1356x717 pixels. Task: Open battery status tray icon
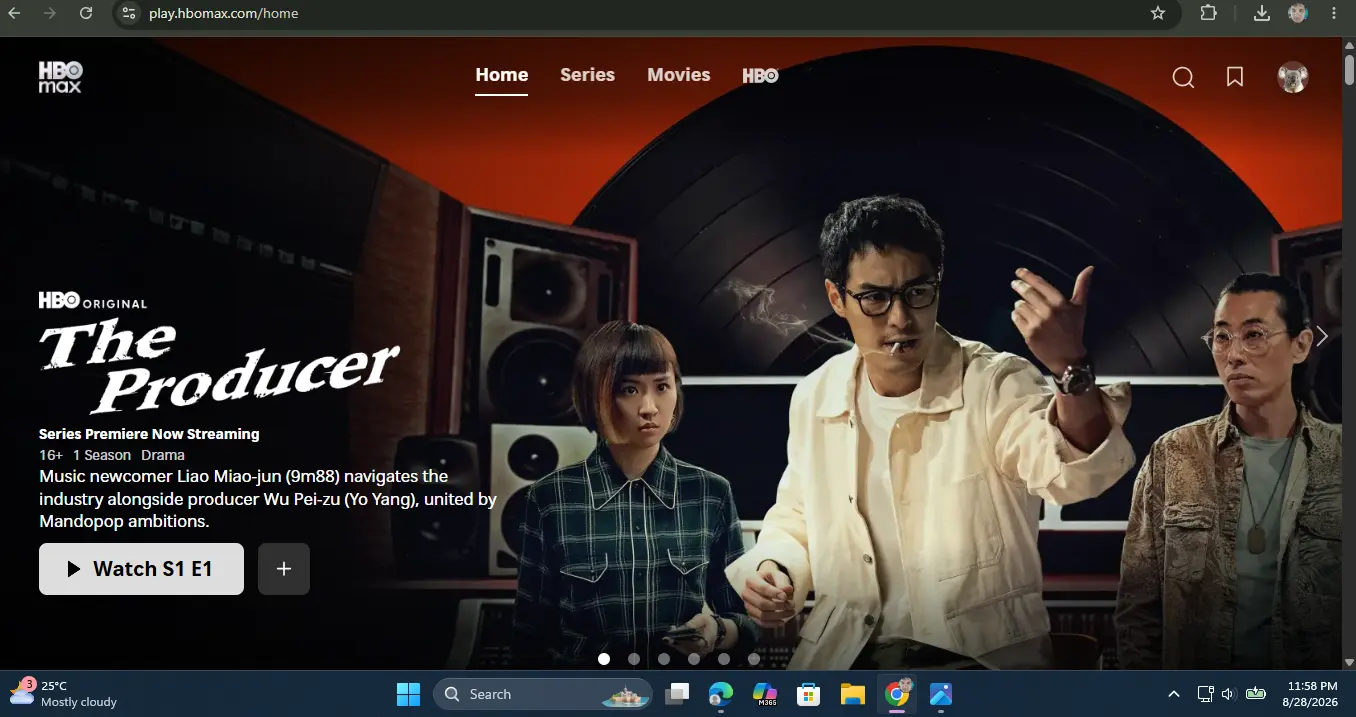coord(1256,694)
